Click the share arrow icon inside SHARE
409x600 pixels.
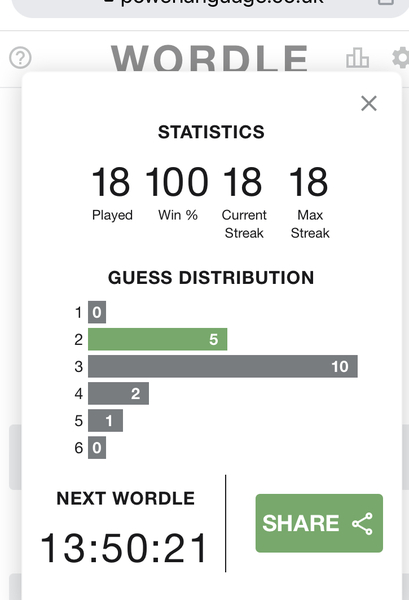pos(362,523)
